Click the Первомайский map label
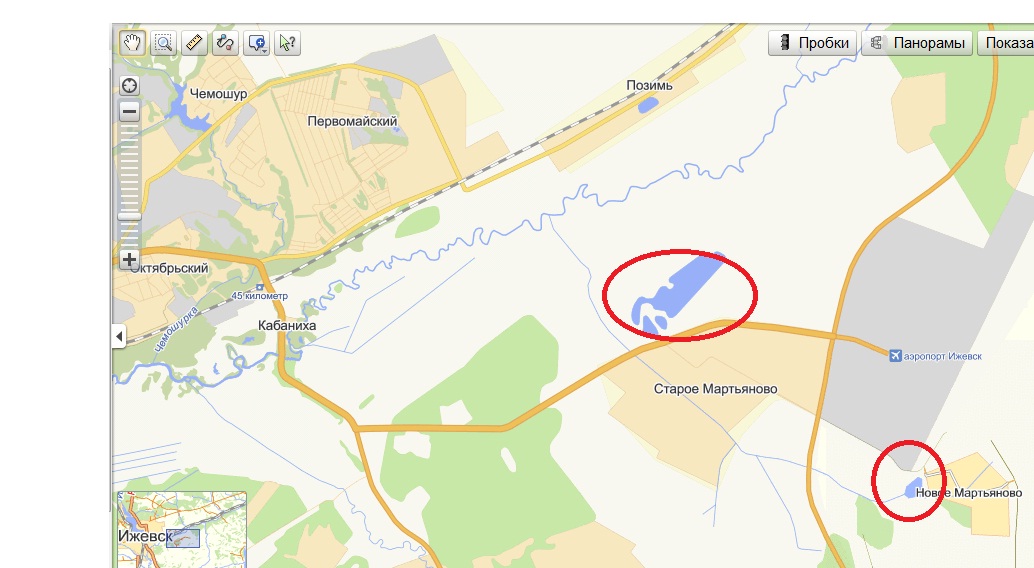This screenshot has height=568, width=1034. [x=352, y=121]
